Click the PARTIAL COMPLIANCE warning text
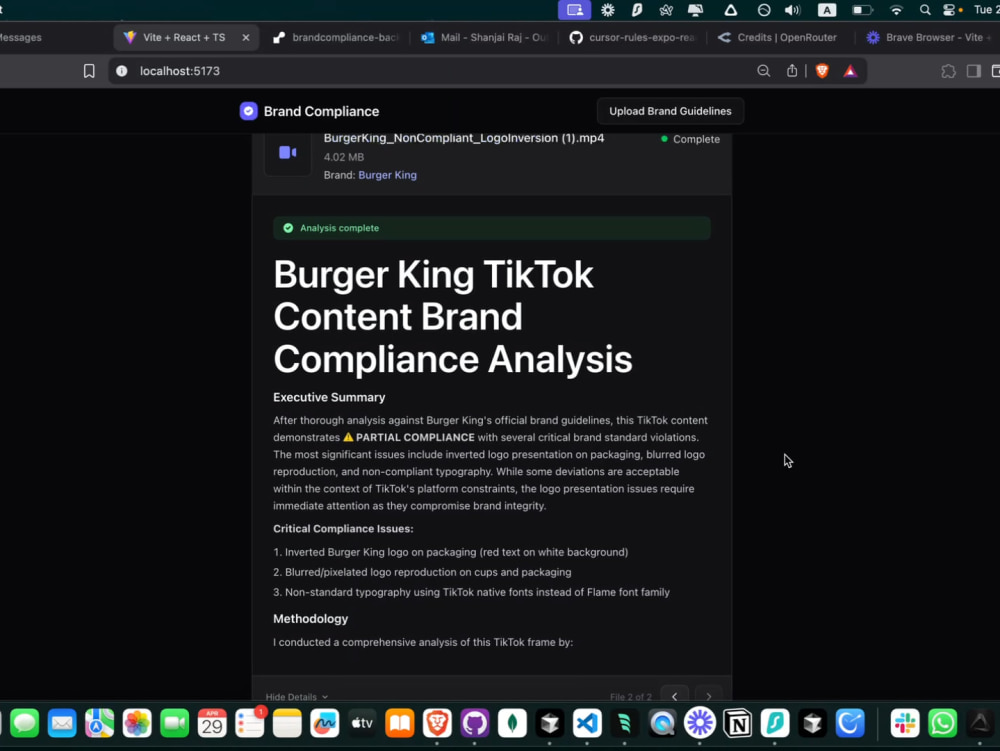The image size is (1000, 751). pyautogui.click(x=409, y=437)
